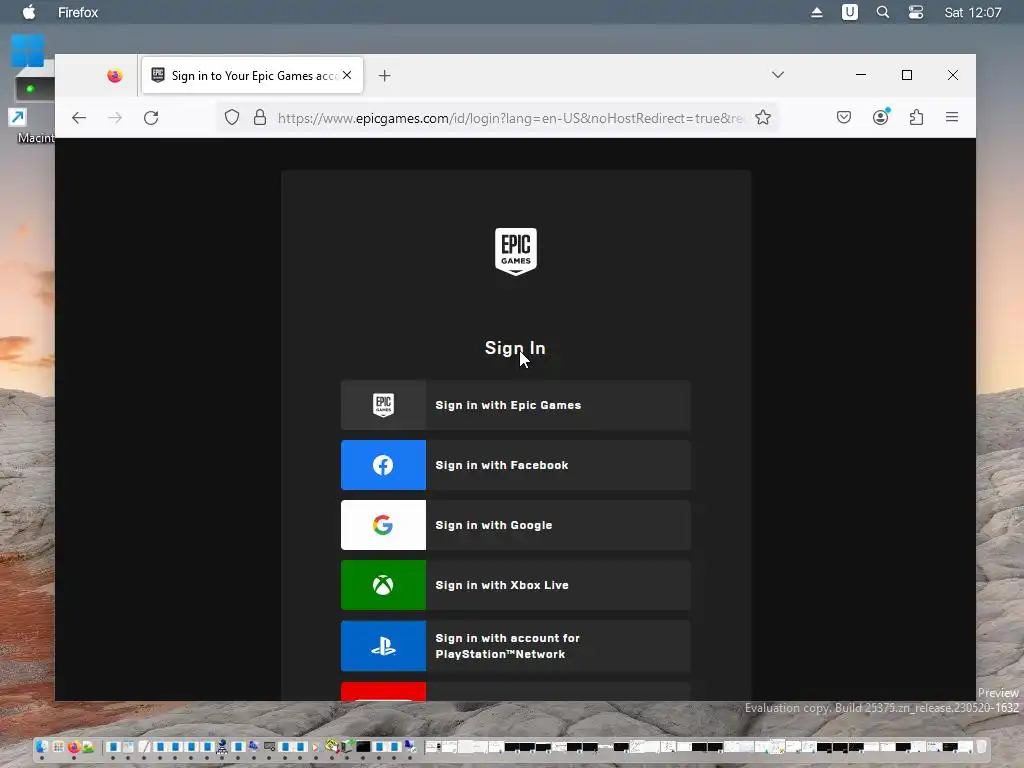1024x768 pixels.
Task: Click the red sign-in option at bottom
Action: (516, 692)
